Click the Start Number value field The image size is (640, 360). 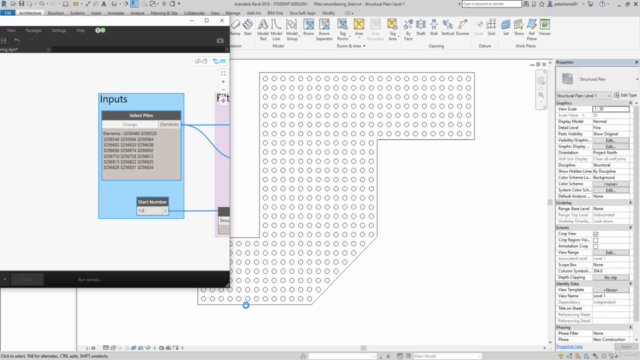pos(150,211)
